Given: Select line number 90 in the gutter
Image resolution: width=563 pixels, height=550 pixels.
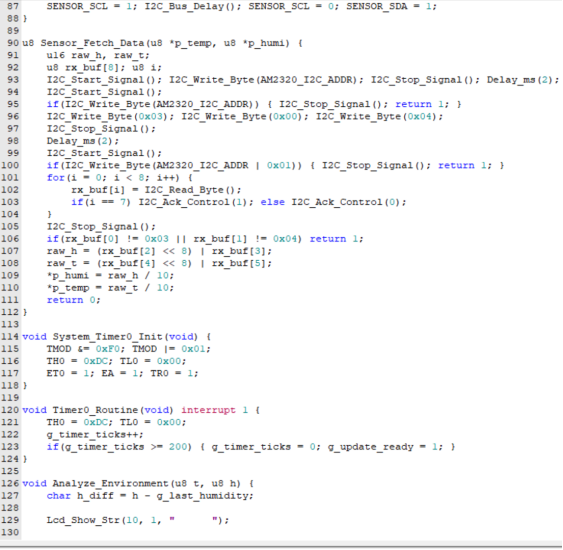Looking at the screenshot, I should pyautogui.click(x=13, y=43).
